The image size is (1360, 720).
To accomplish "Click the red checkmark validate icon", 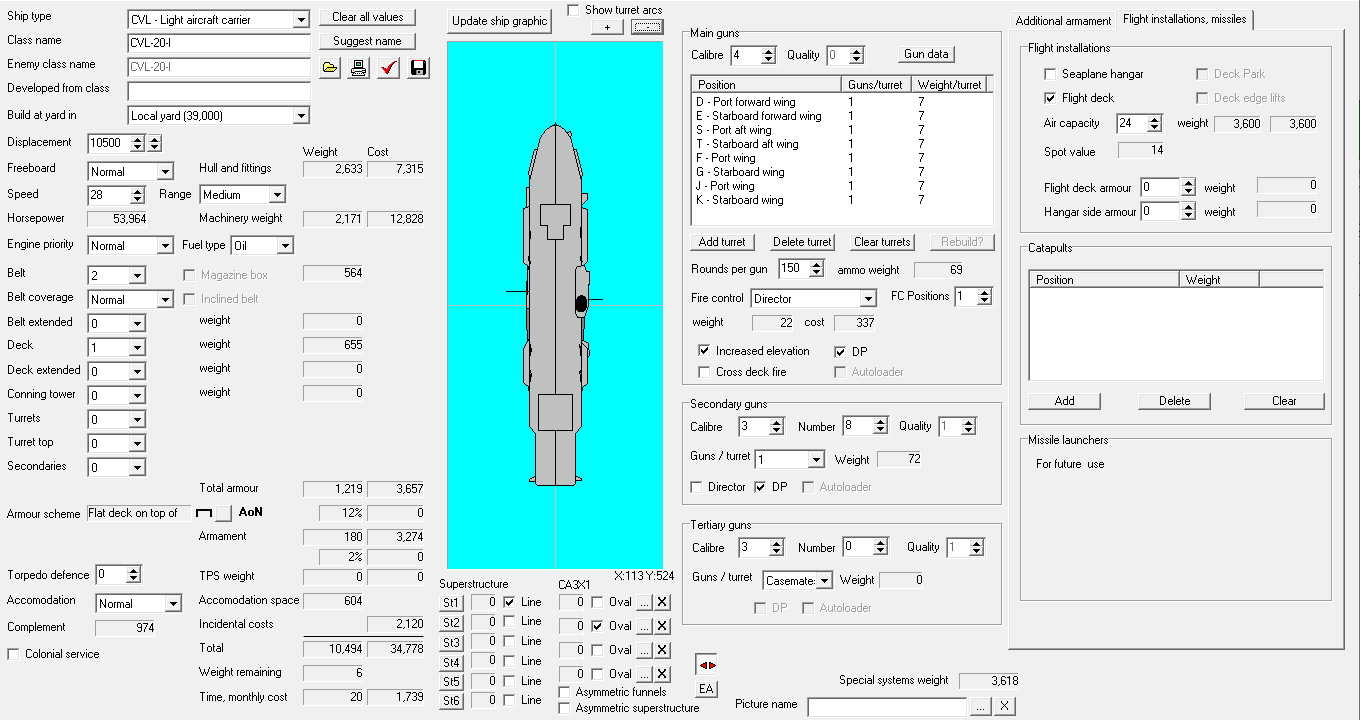I will point(389,67).
